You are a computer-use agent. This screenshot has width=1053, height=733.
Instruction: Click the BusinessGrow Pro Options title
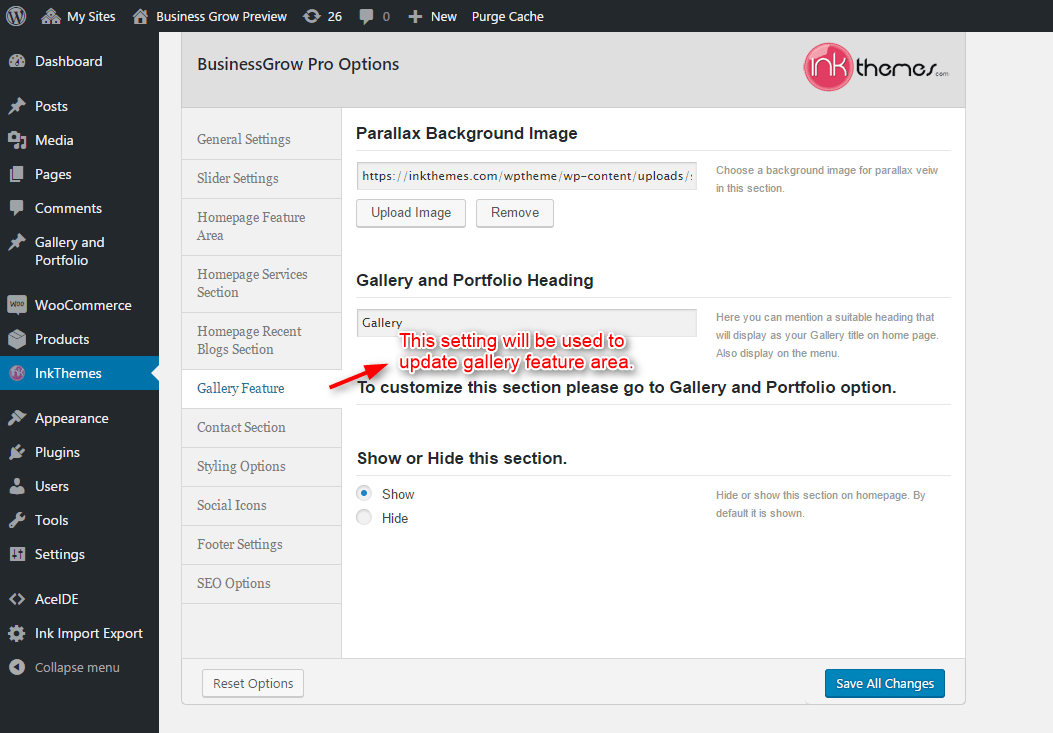tap(298, 64)
